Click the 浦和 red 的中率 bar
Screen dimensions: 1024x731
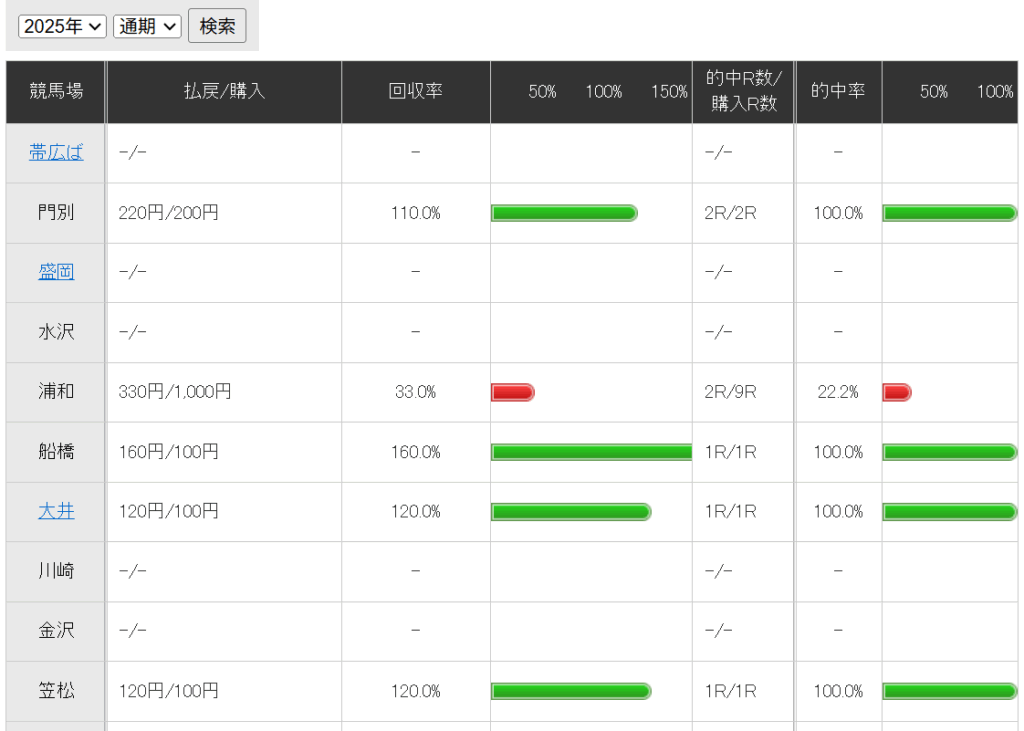(x=896, y=392)
